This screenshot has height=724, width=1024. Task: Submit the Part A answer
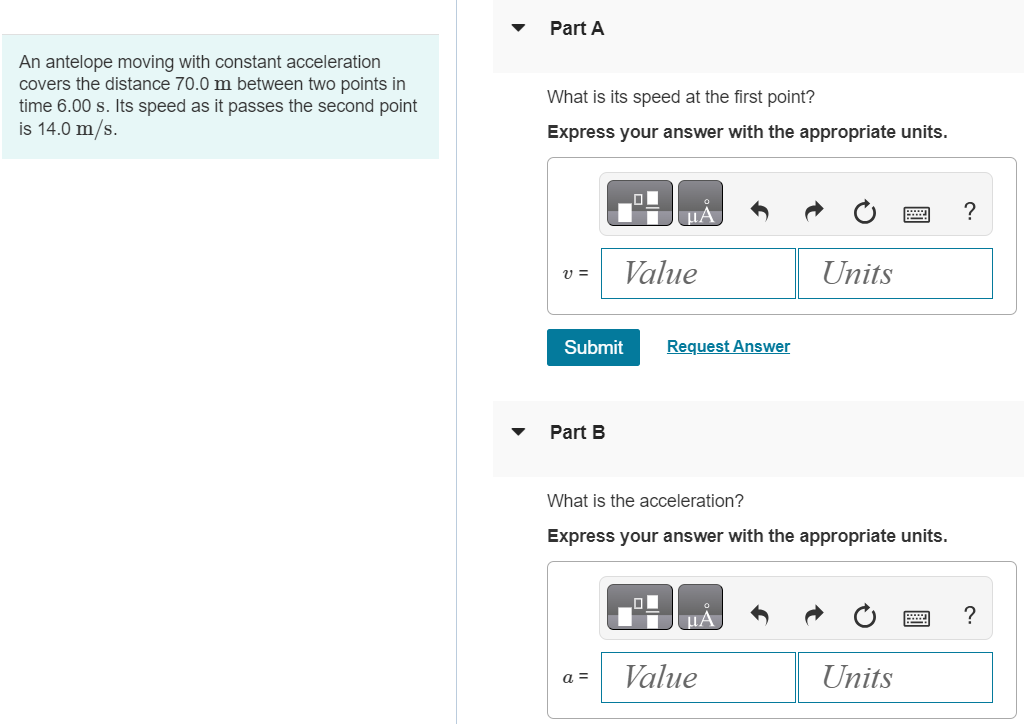593,347
